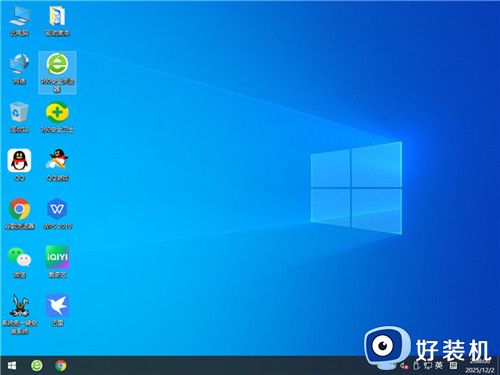Select the yellow documents folder desktop icon
Screen dimensions: 500x375
pos(57,21)
